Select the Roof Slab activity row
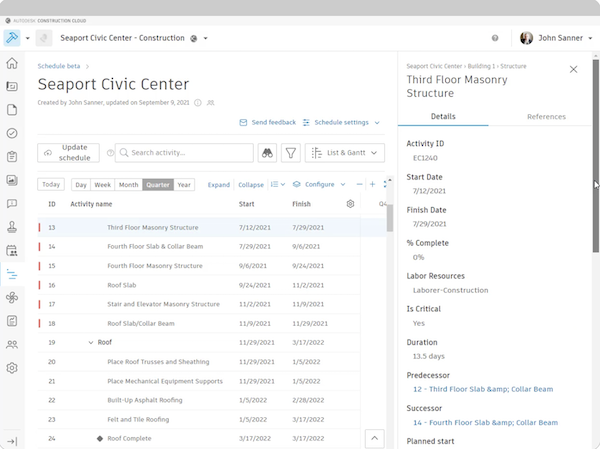Screen dimensions: 600x449 click(x=199, y=285)
